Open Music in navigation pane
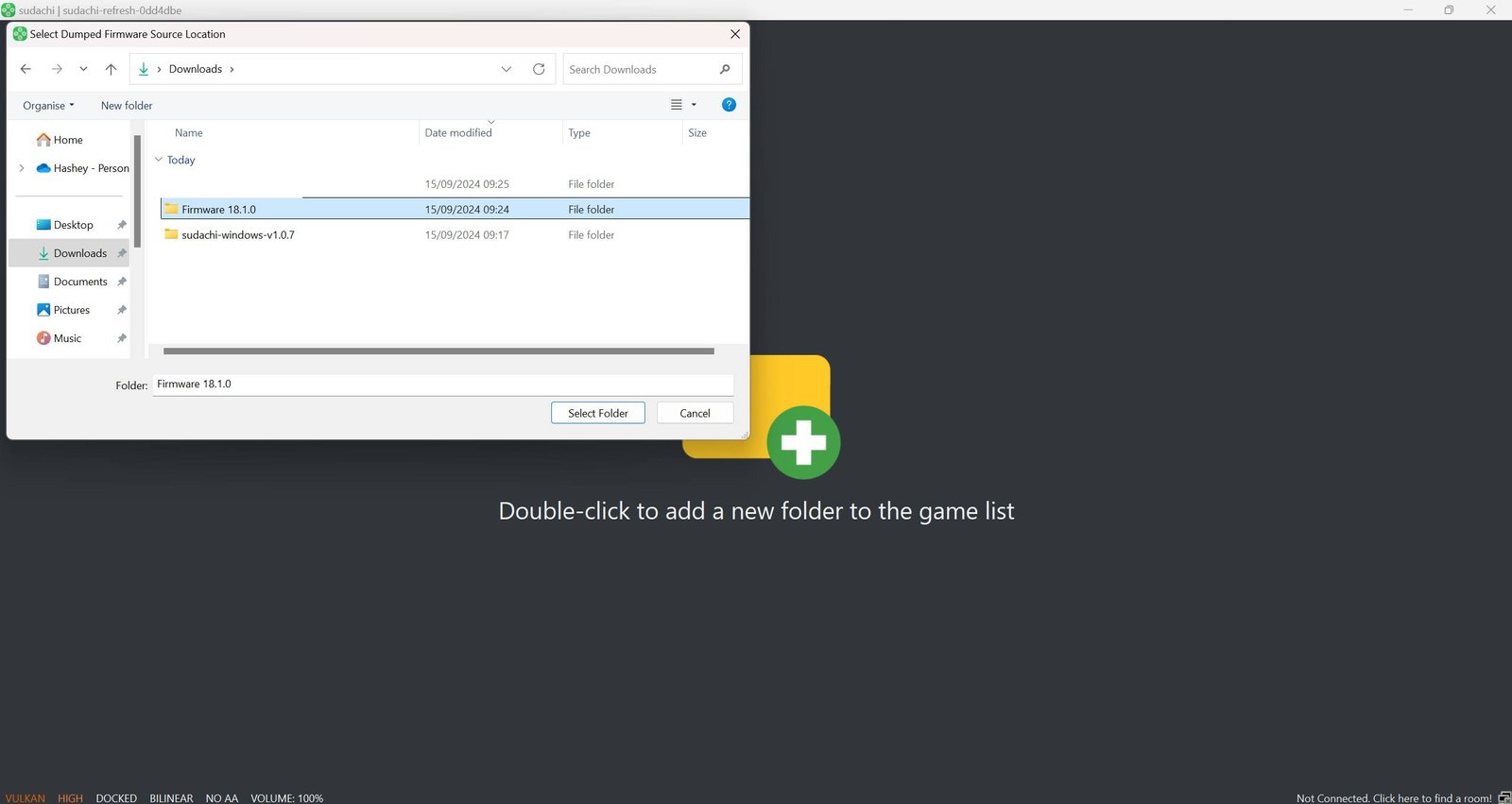1512x804 pixels. click(x=67, y=338)
